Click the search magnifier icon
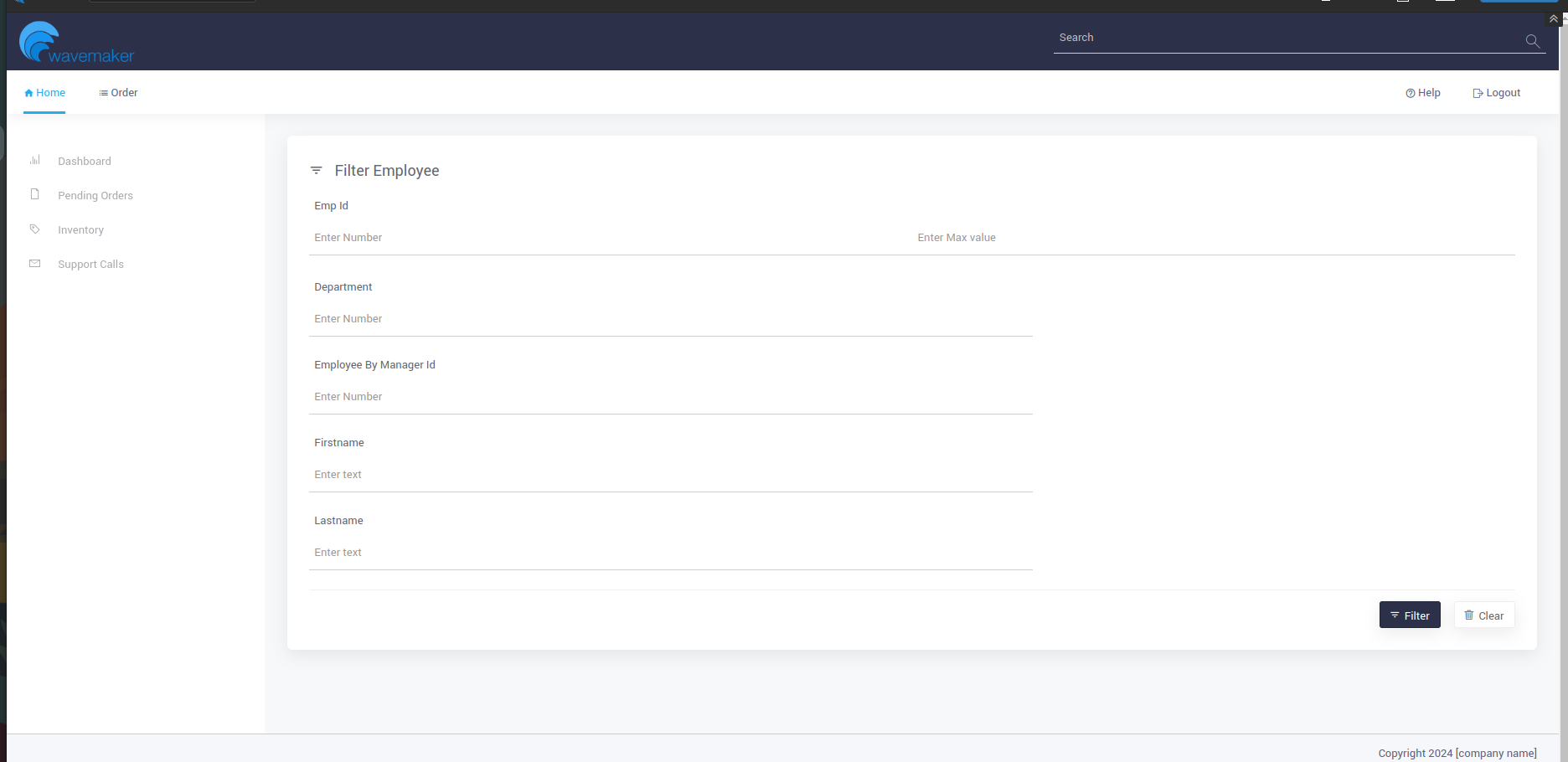 [1532, 41]
